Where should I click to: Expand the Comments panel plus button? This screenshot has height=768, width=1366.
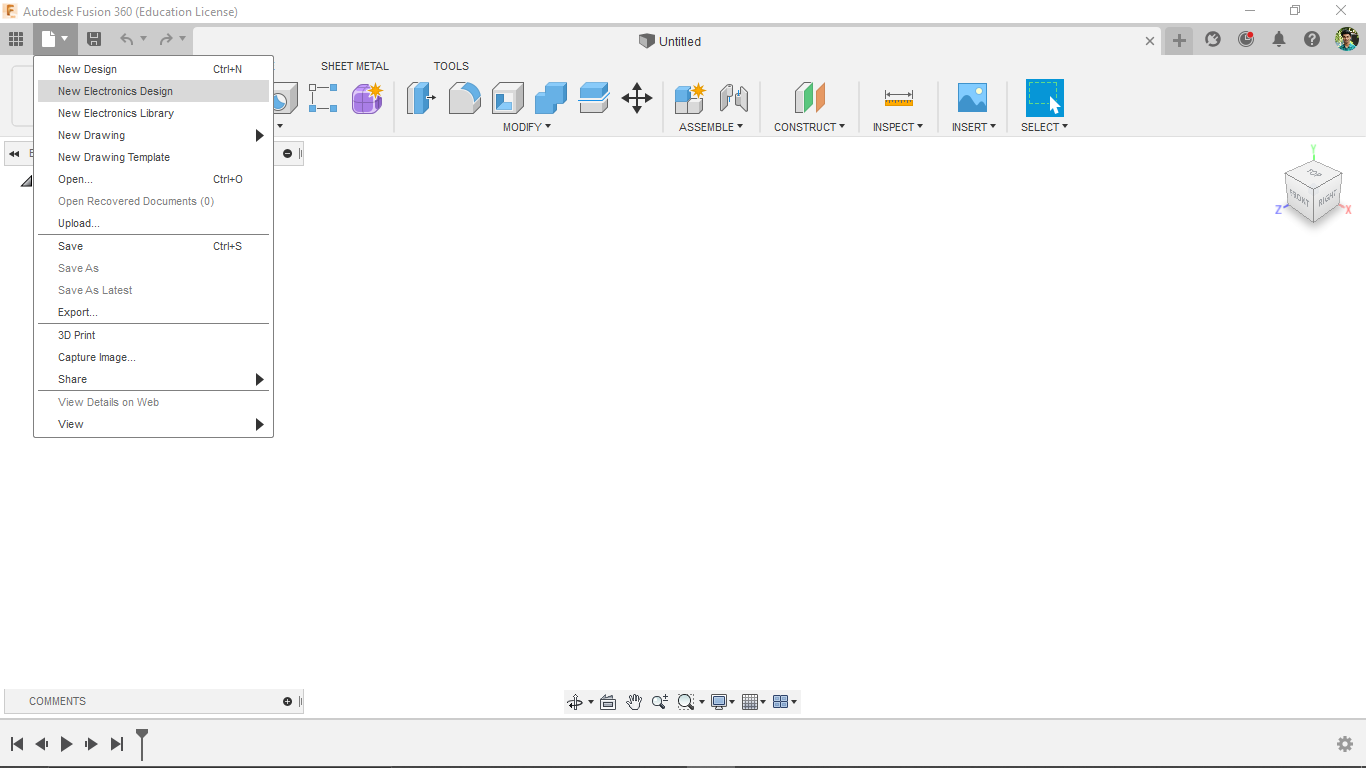tap(287, 701)
